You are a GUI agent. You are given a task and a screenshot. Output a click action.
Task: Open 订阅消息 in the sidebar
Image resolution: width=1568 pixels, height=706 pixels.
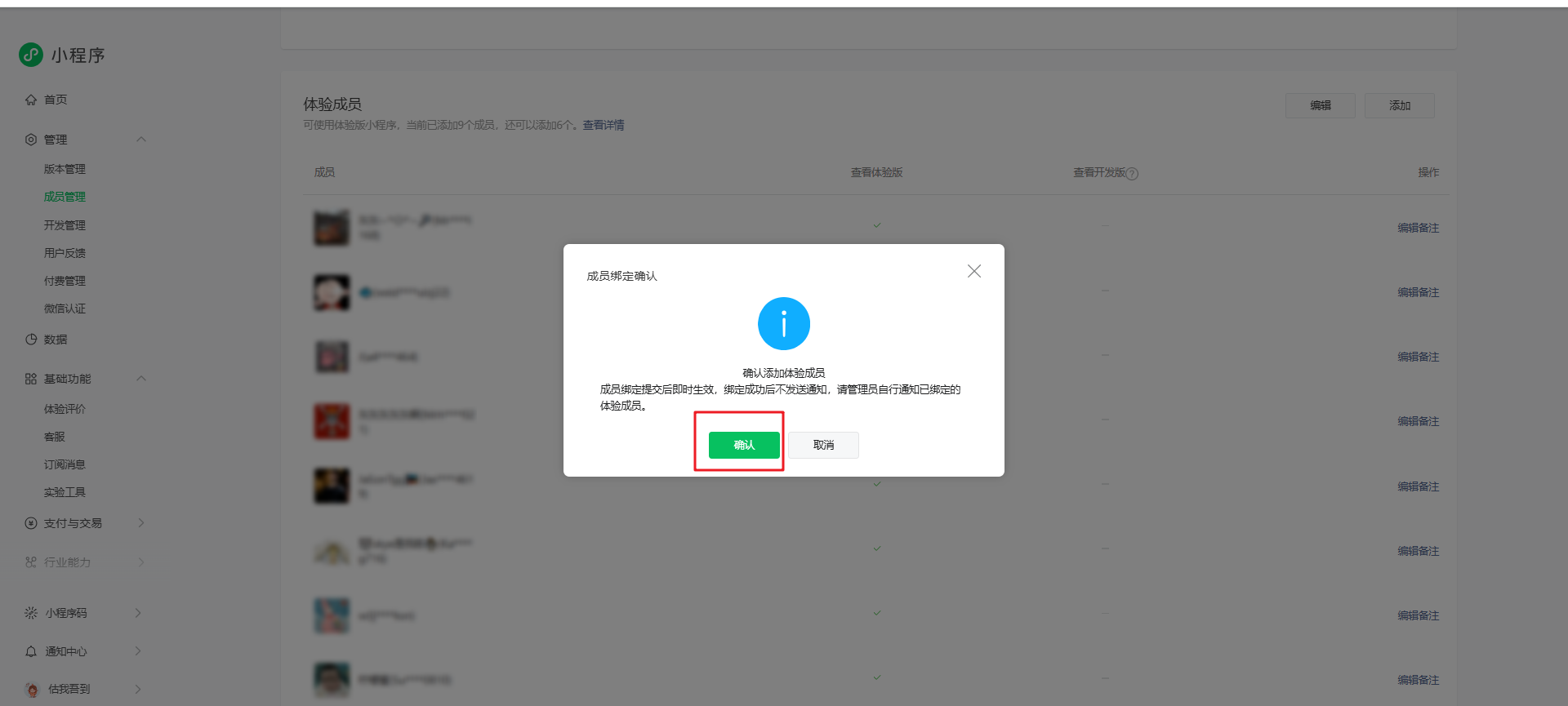coord(65,464)
